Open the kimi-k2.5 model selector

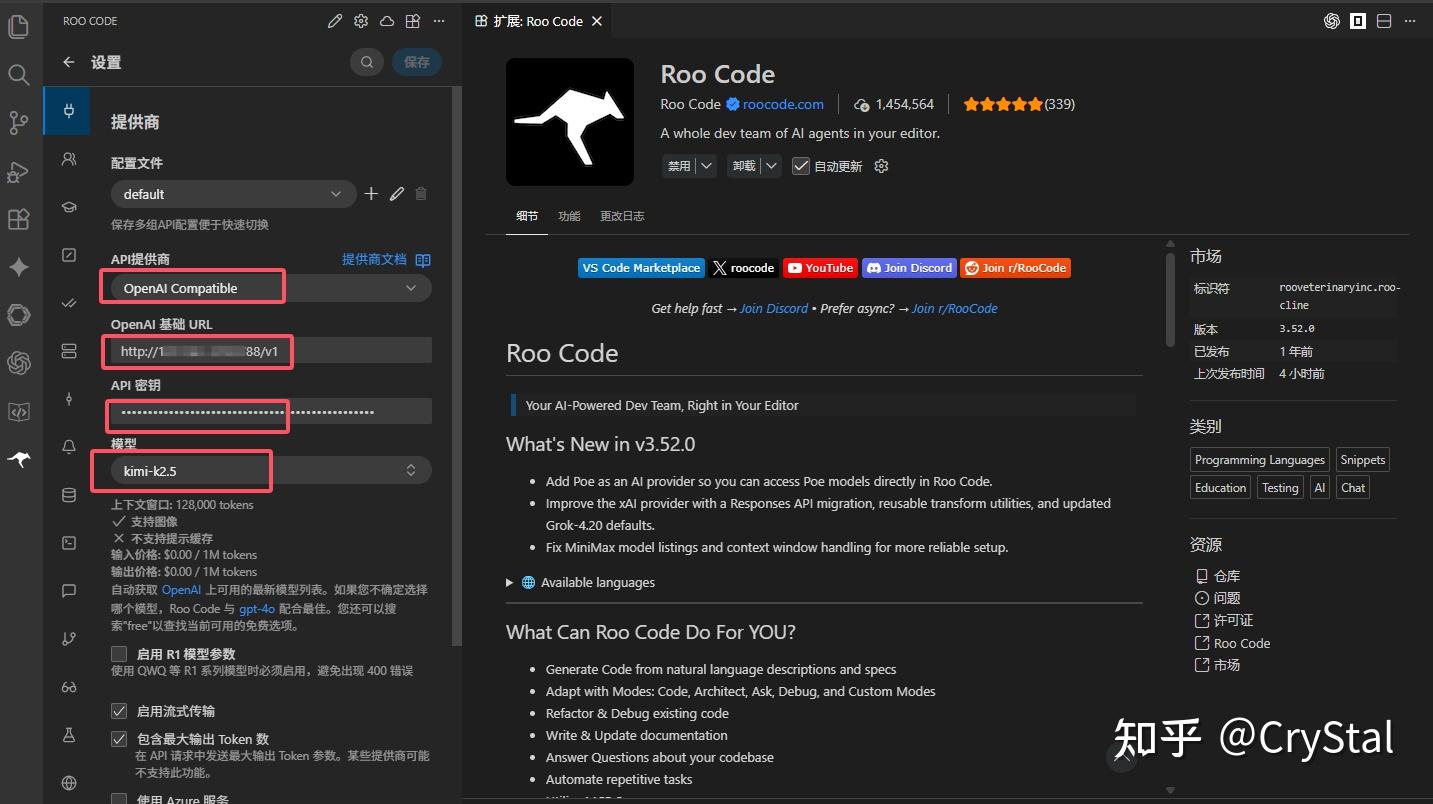(x=271, y=470)
